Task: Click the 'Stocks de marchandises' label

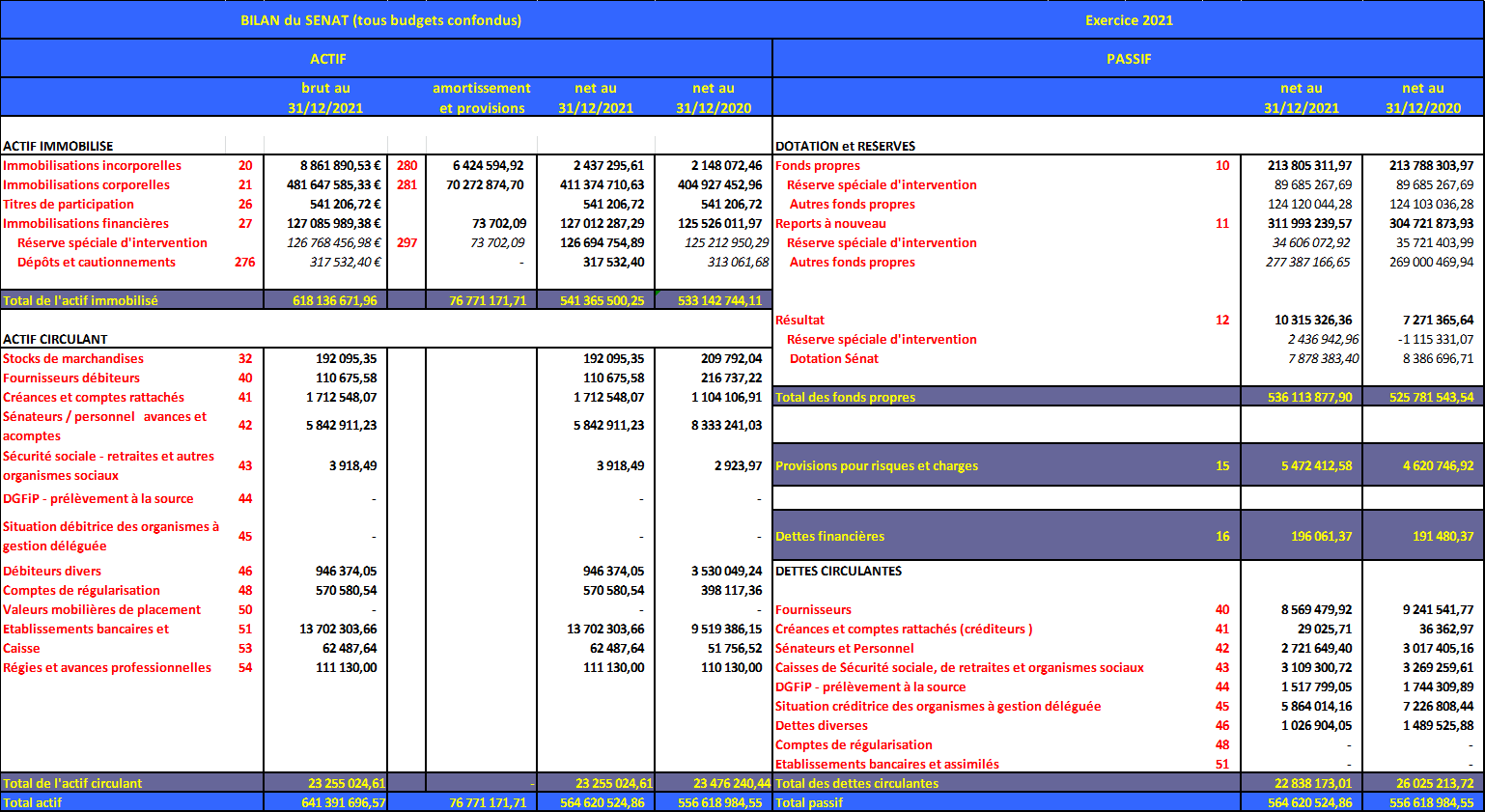Action: click(73, 358)
